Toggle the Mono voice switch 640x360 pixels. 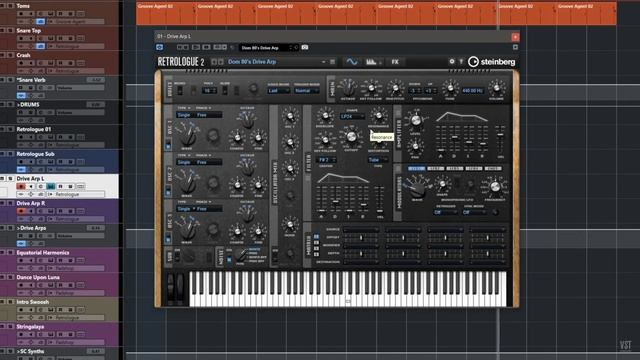180,91
